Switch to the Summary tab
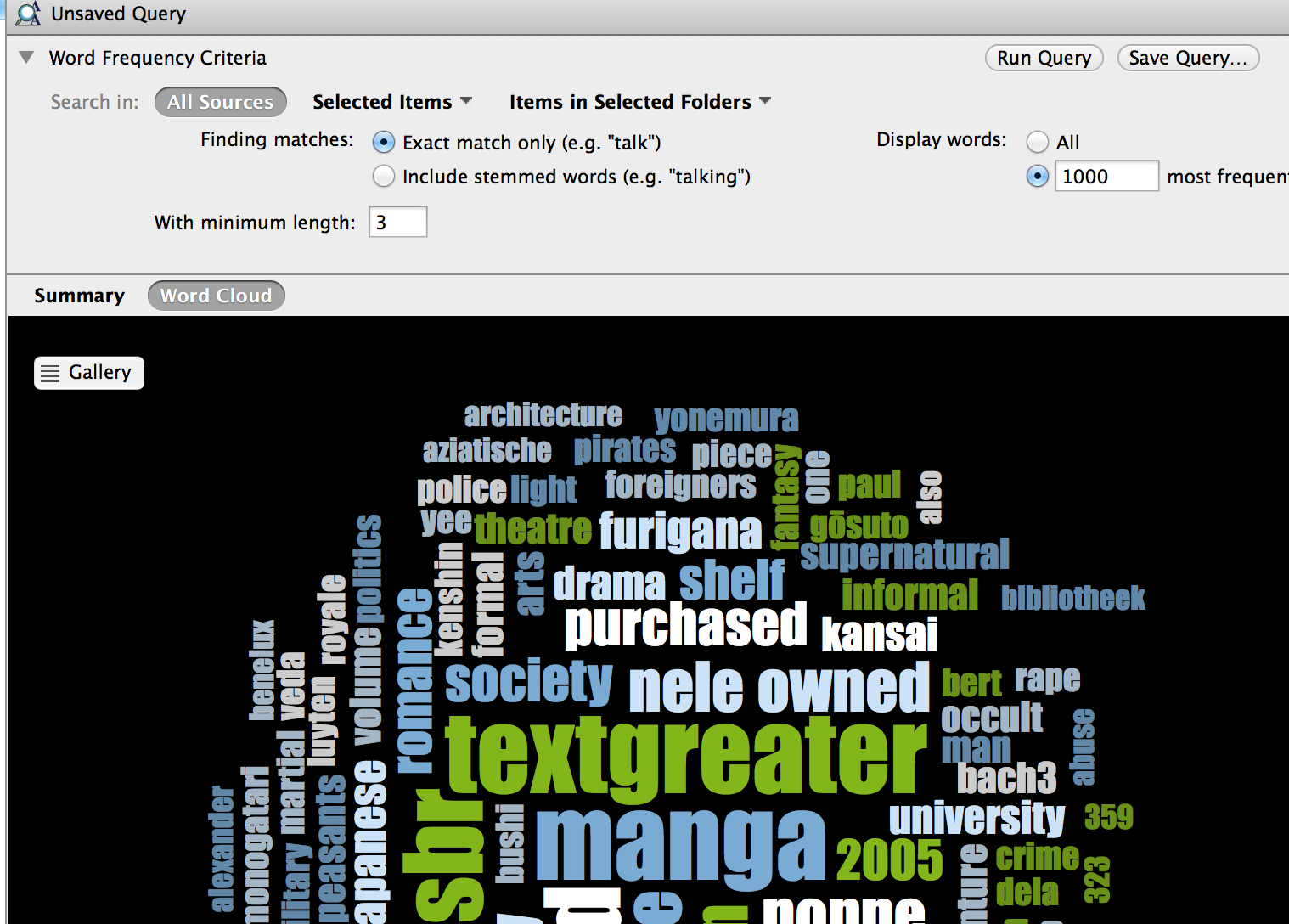Viewport: 1289px width, 924px height. [79, 296]
